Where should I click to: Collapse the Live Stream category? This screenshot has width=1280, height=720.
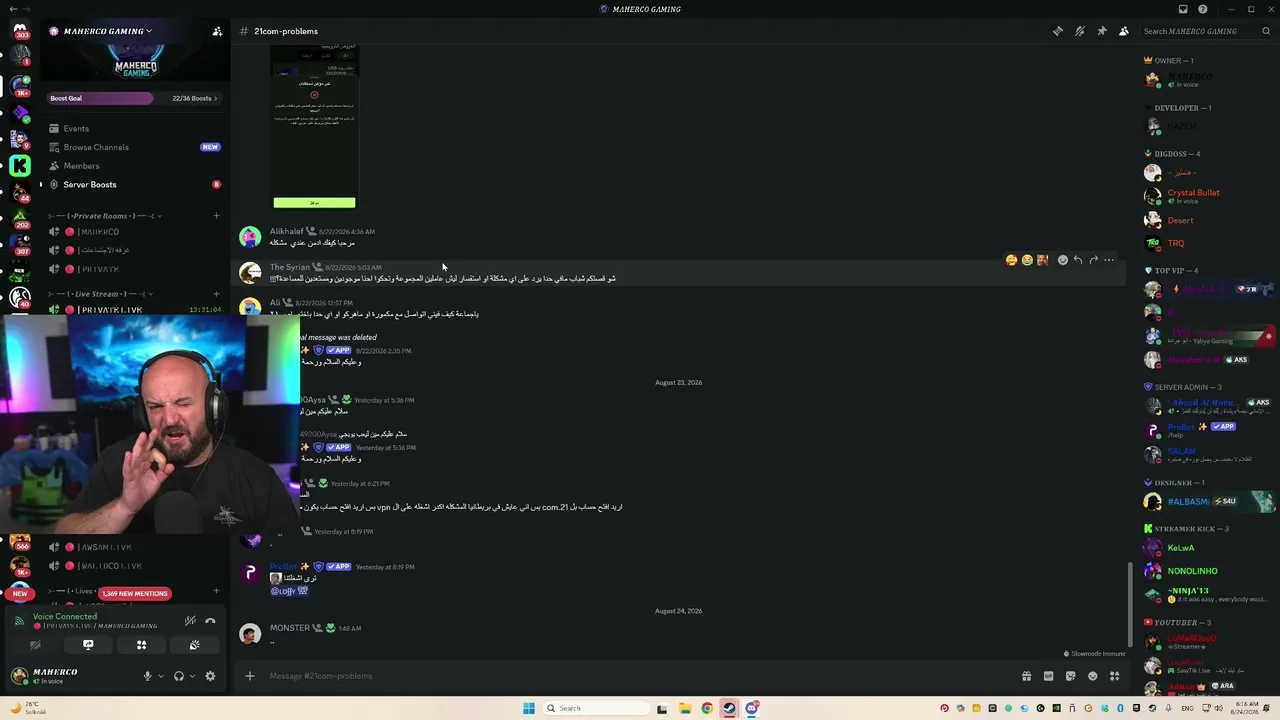point(100,294)
